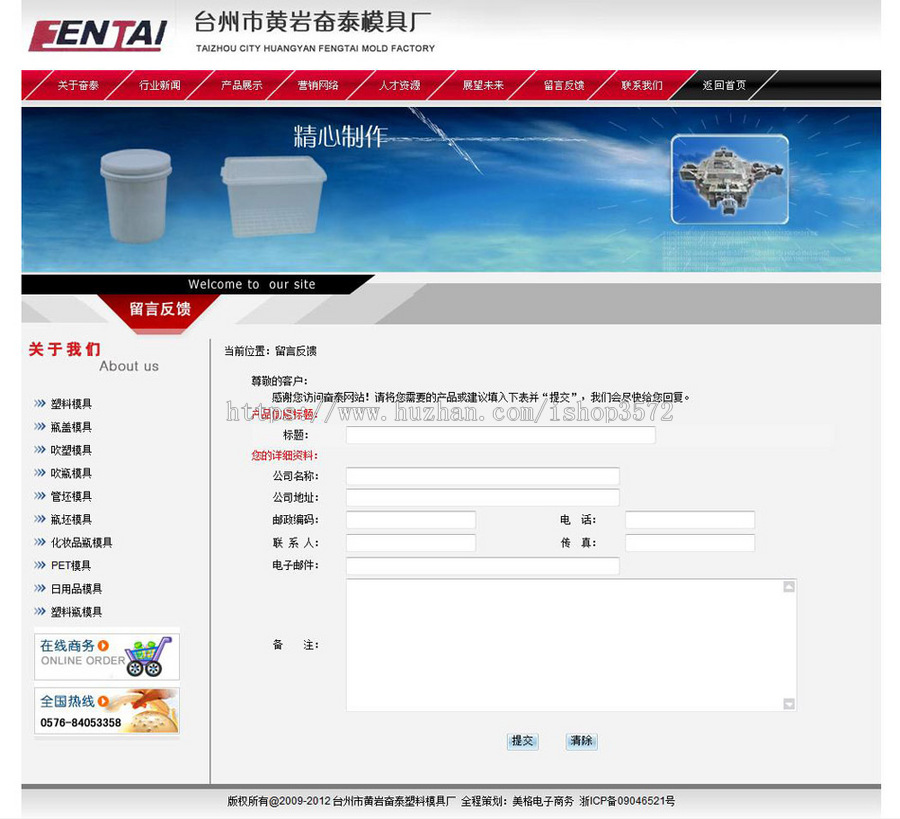Viewport: 900px width, 819px height.
Task: Open the 人才资源 navigation menu item
Action: click(399, 85)
